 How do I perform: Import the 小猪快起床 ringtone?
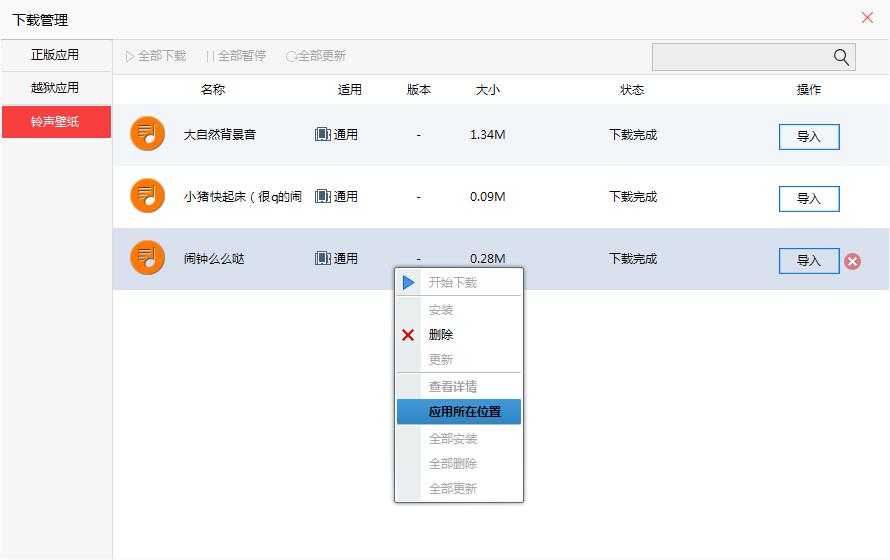[x=808, y=199]
